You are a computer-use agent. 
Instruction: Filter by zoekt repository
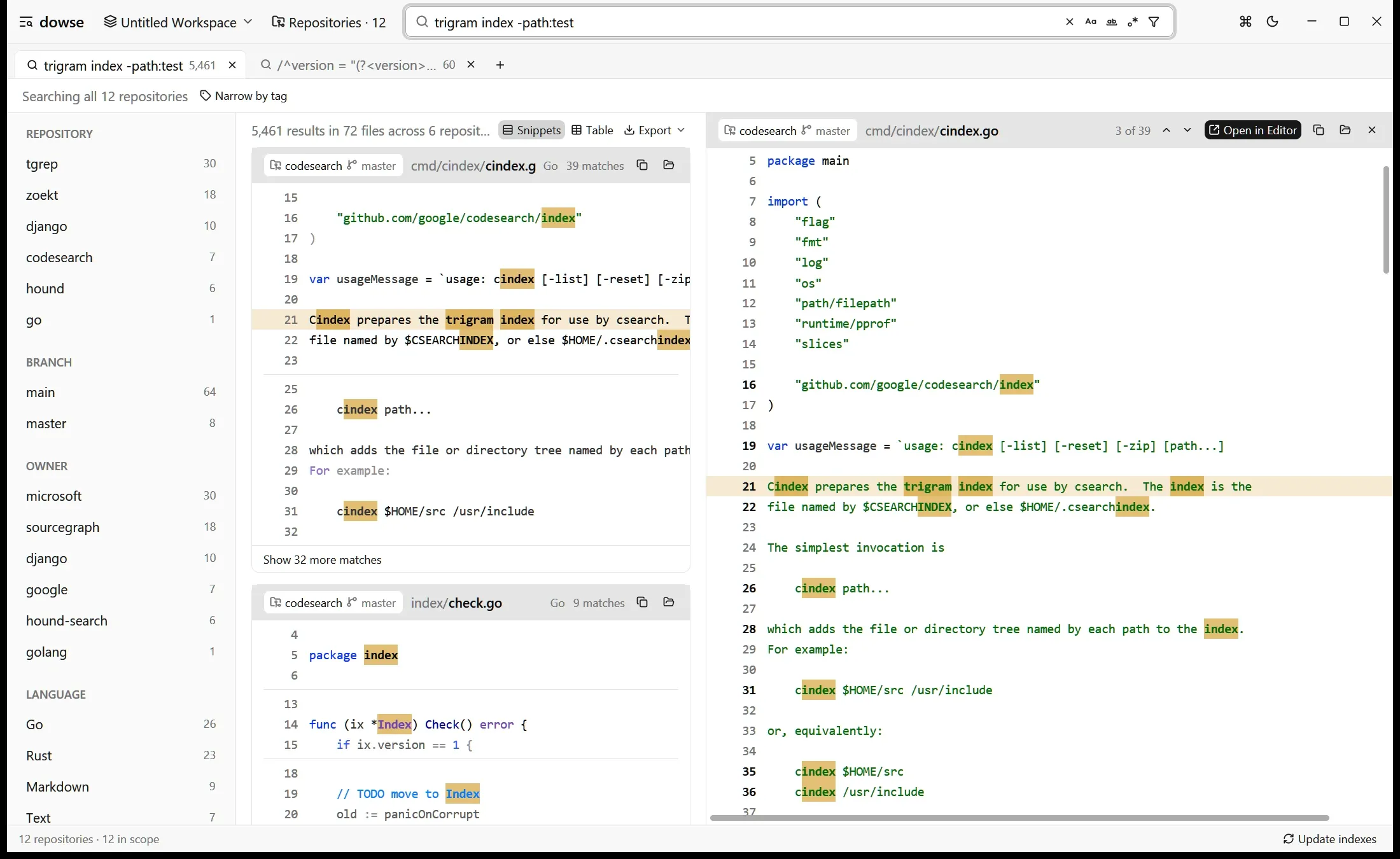coord(121,195)
